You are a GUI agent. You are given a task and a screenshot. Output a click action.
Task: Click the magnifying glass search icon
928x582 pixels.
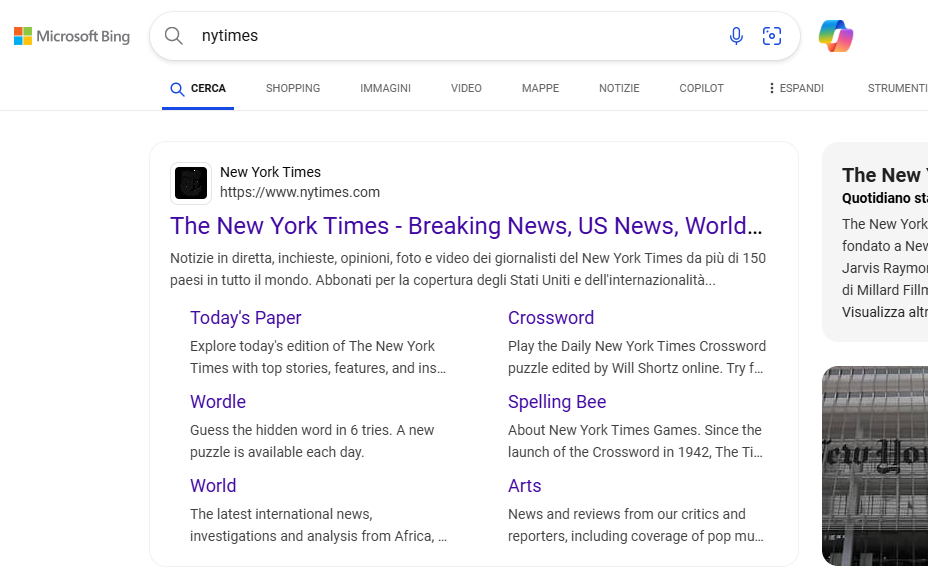click(173, 36)
